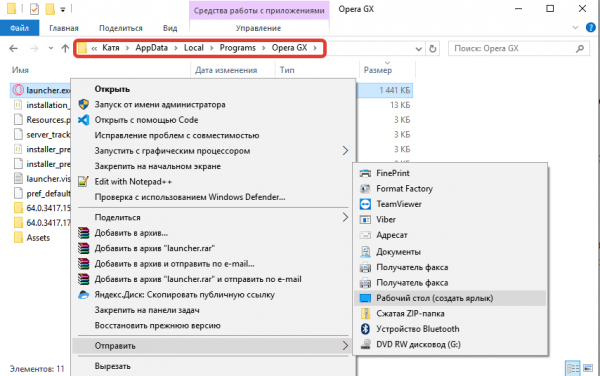Click the admin shield icon beside Запуск от имени администратора
The height and width of the screenshot is (376, 600).
pos(83,104)
